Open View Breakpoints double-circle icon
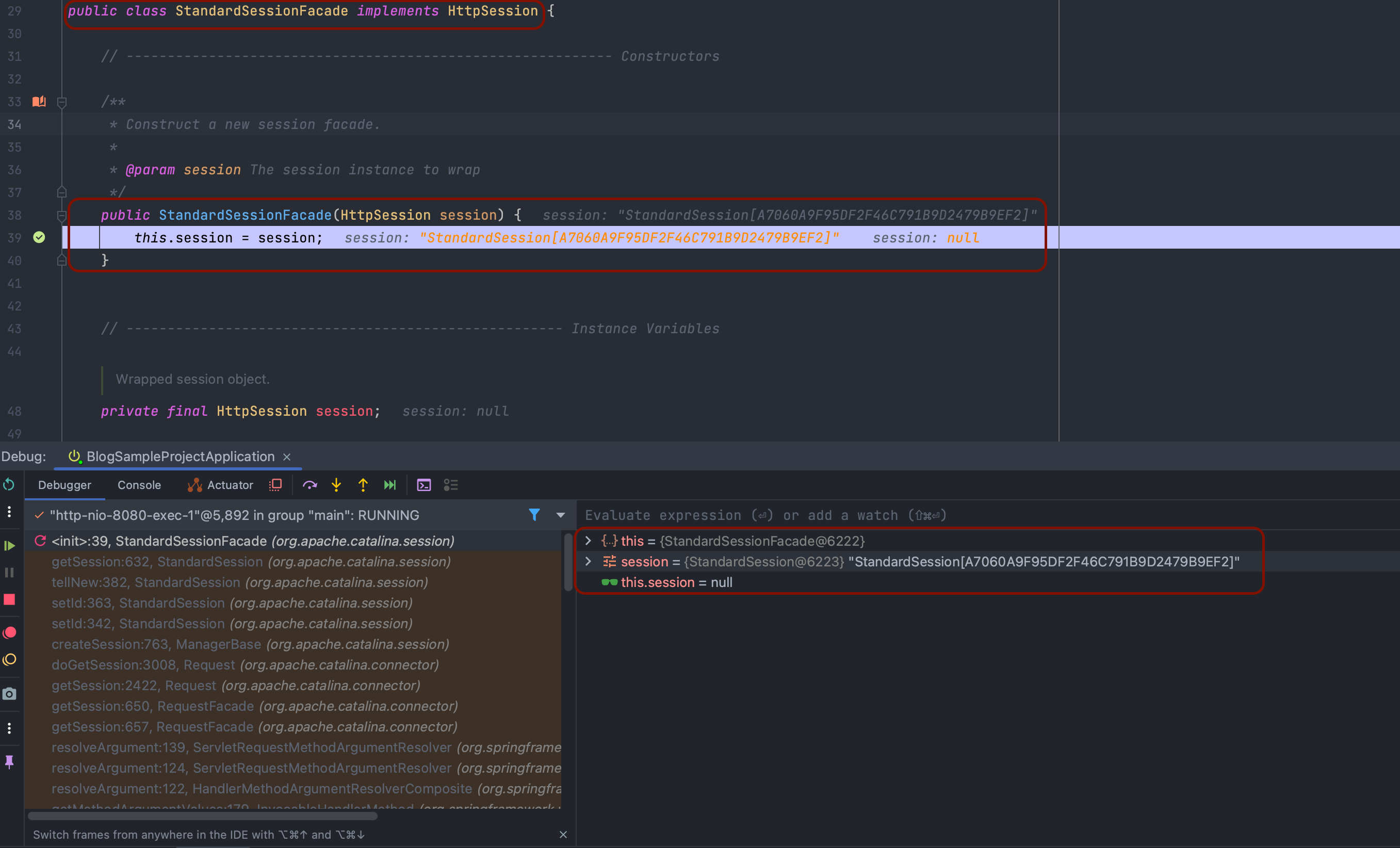 (10, 633)
